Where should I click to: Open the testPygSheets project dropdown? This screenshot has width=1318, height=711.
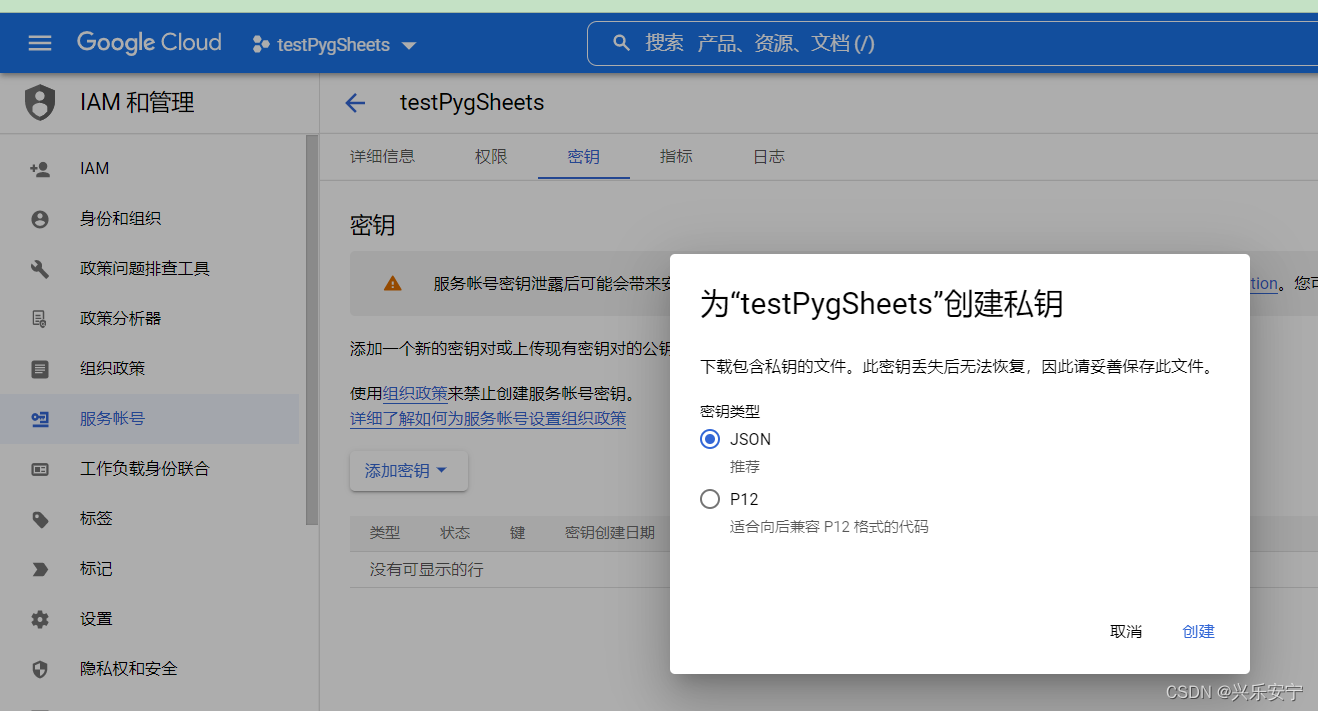[x=334, y=44]
